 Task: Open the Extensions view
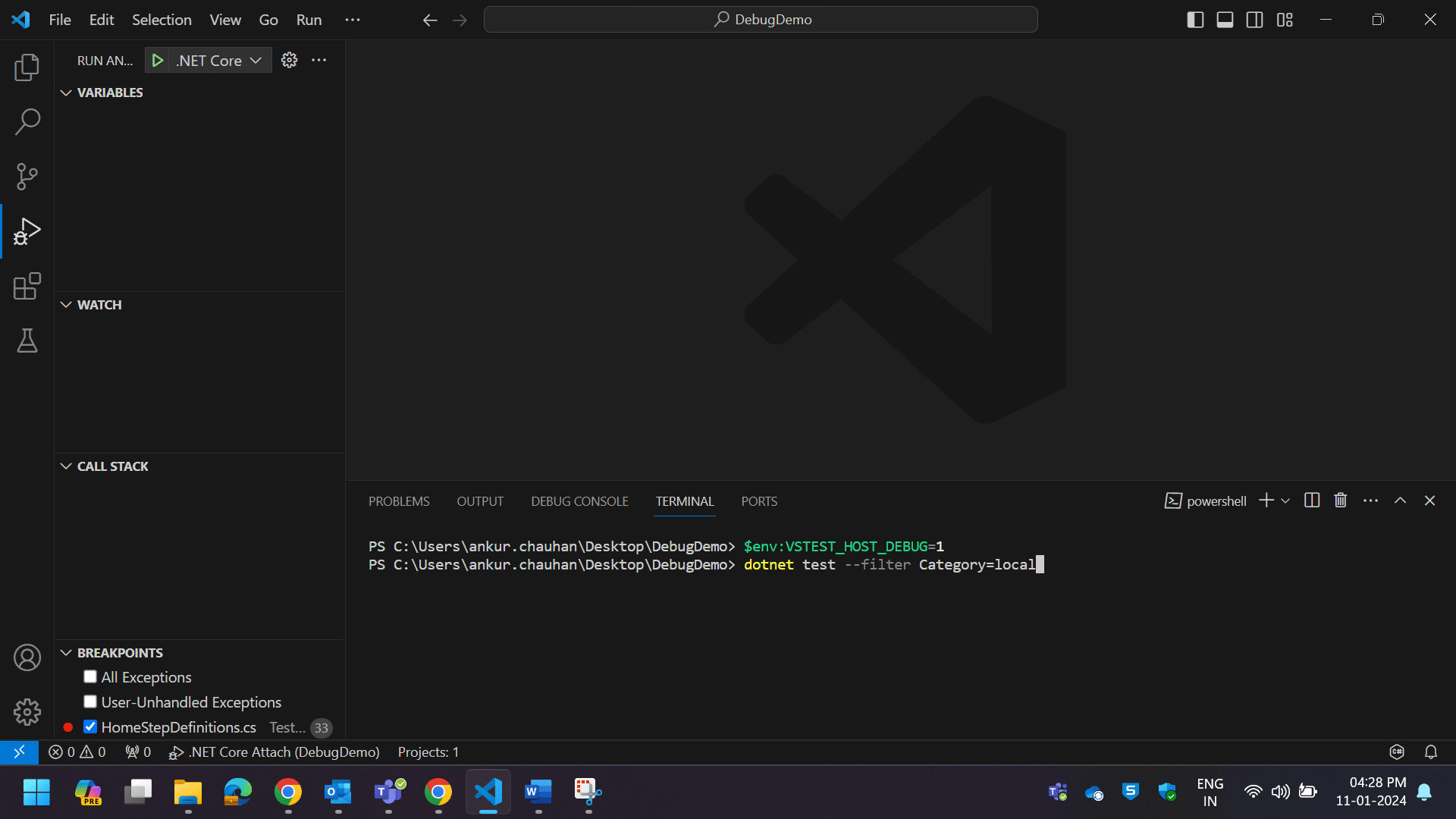[27, 286]
